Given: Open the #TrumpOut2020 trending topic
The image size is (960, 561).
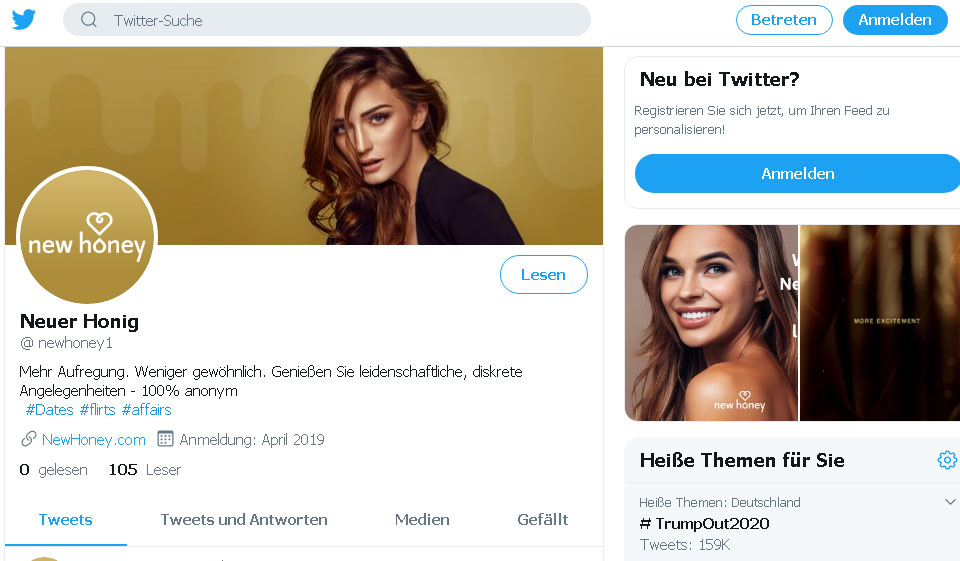Looking at the screenshot, I should (x=704, y=523).
